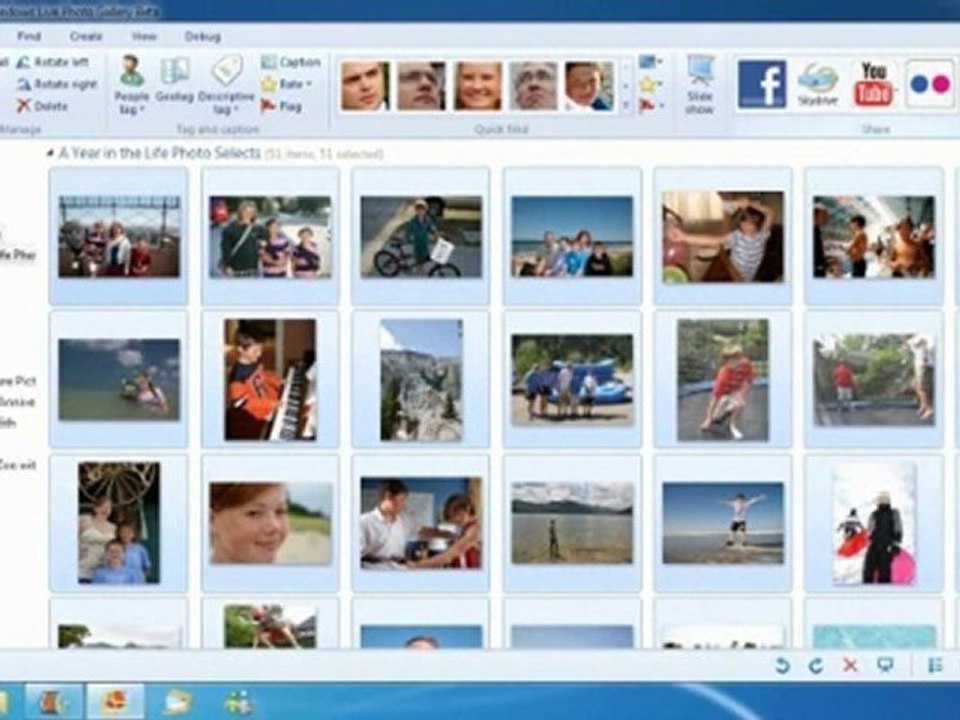Screen dimensions: 960x720
Task: Select the rocky mountain cliff photo
Action: click(421, 380)
